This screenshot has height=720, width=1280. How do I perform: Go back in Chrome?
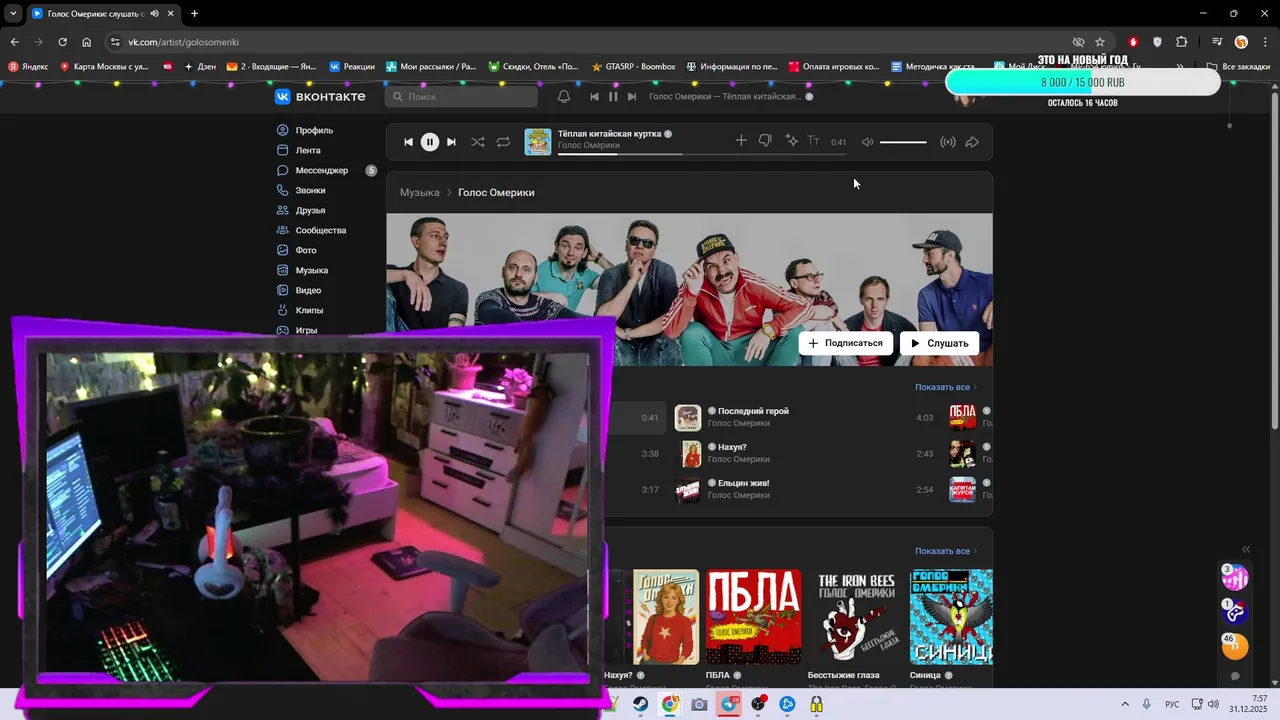coord(14,42)
